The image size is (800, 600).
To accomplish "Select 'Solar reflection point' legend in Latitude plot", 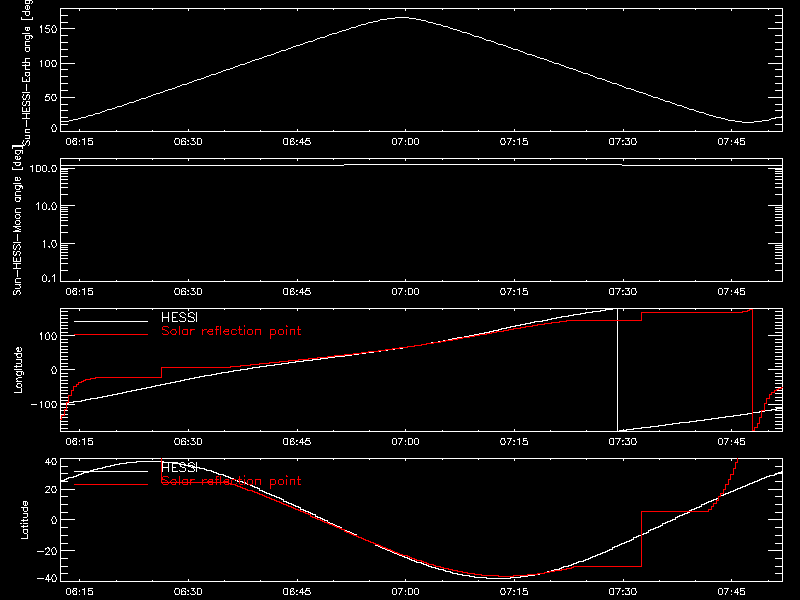I will coord(231,481).
